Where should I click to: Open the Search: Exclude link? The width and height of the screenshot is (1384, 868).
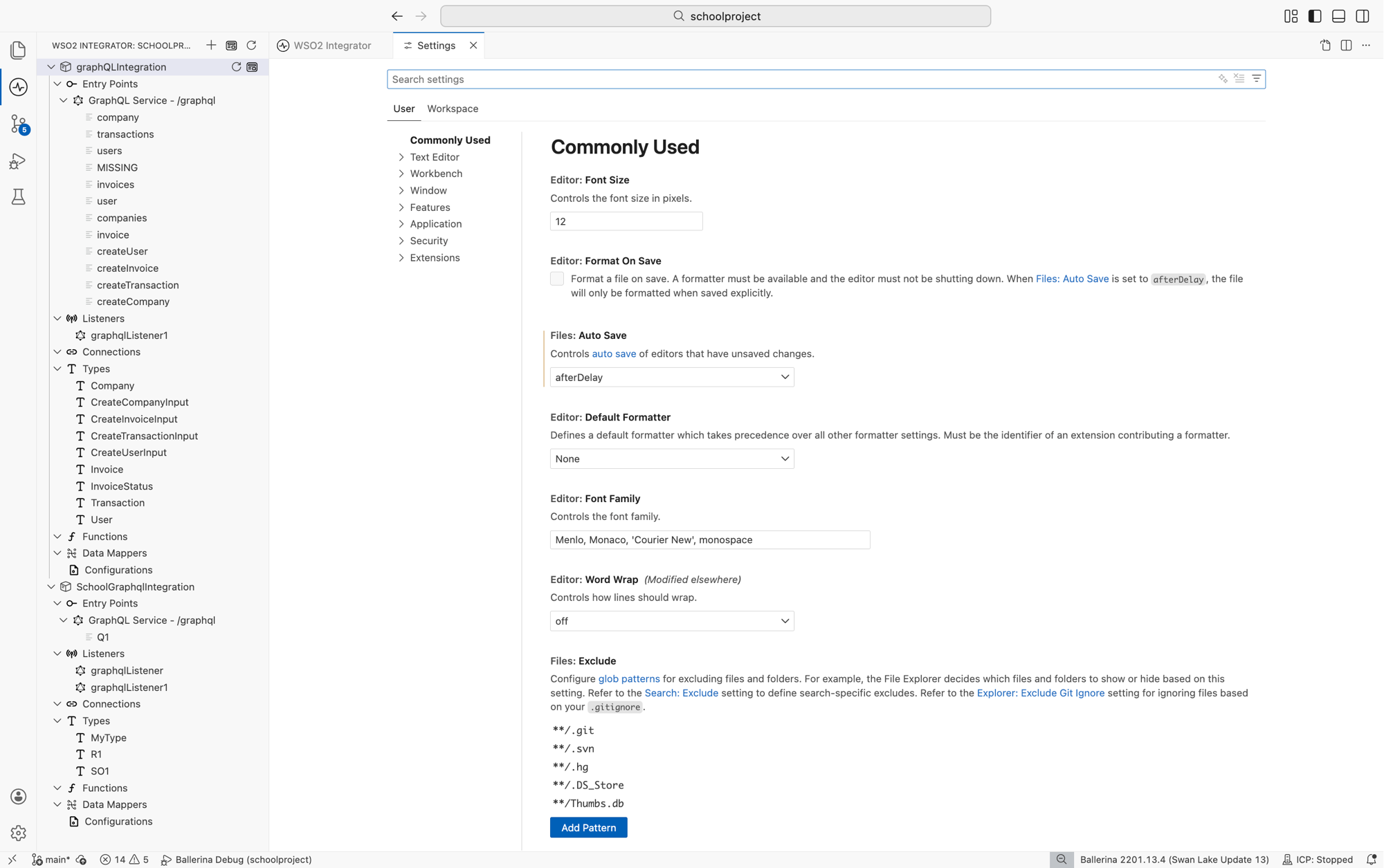click(681, 693)
